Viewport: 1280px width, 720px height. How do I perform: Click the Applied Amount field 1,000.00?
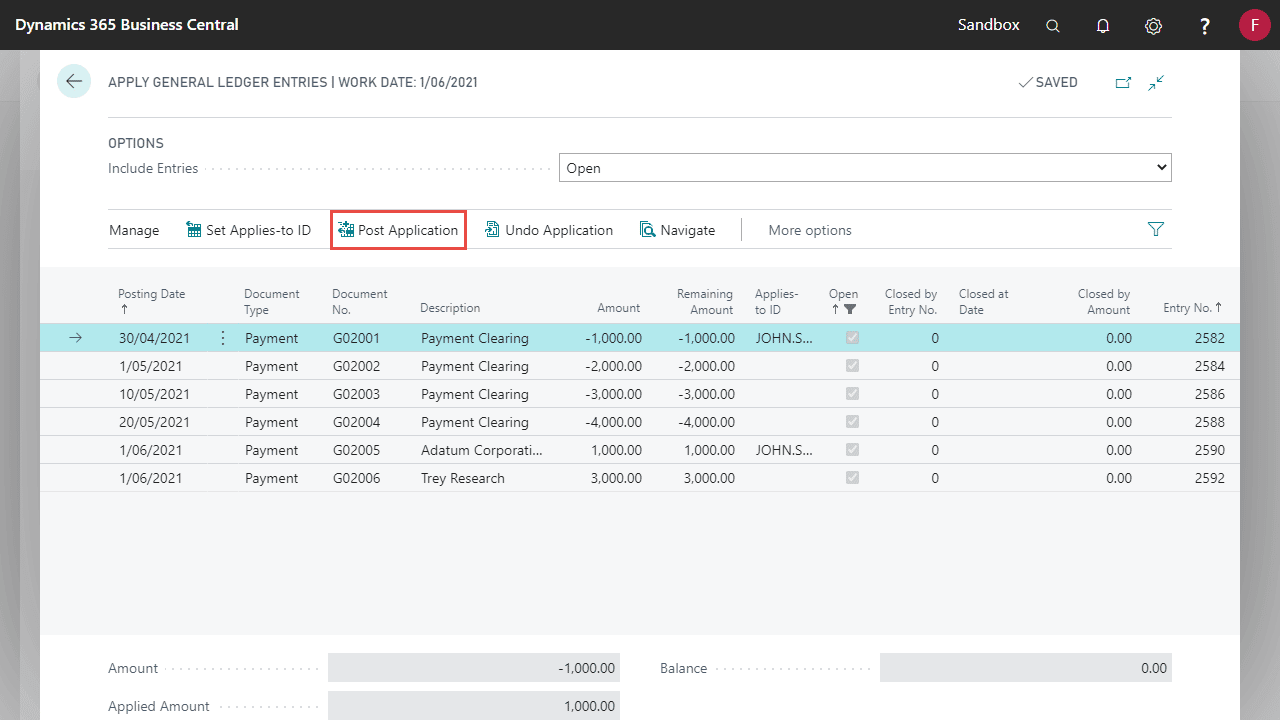click(x=474, y=706)
